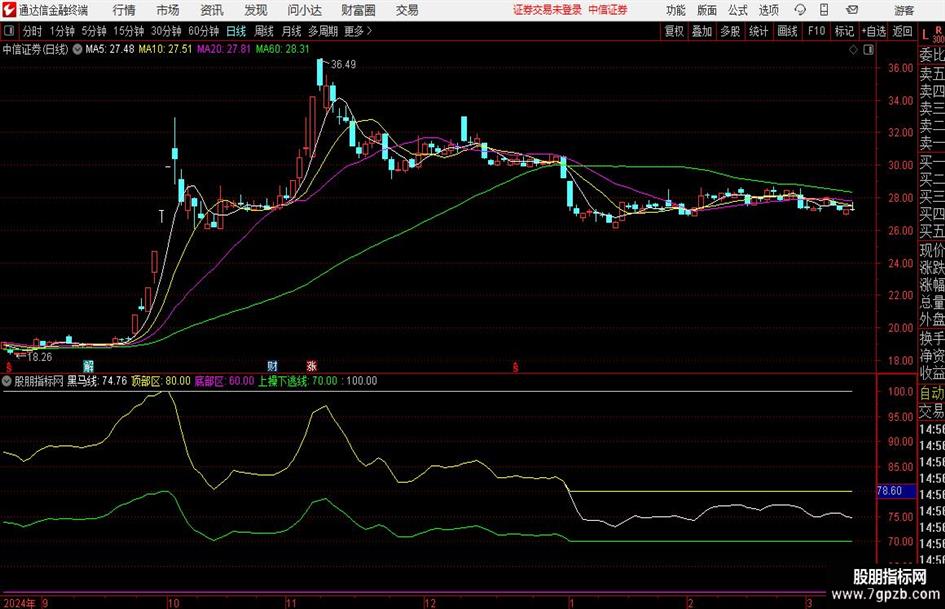Expand the 更多 period options
Screen dimensions: 945x609
[358, 31]
